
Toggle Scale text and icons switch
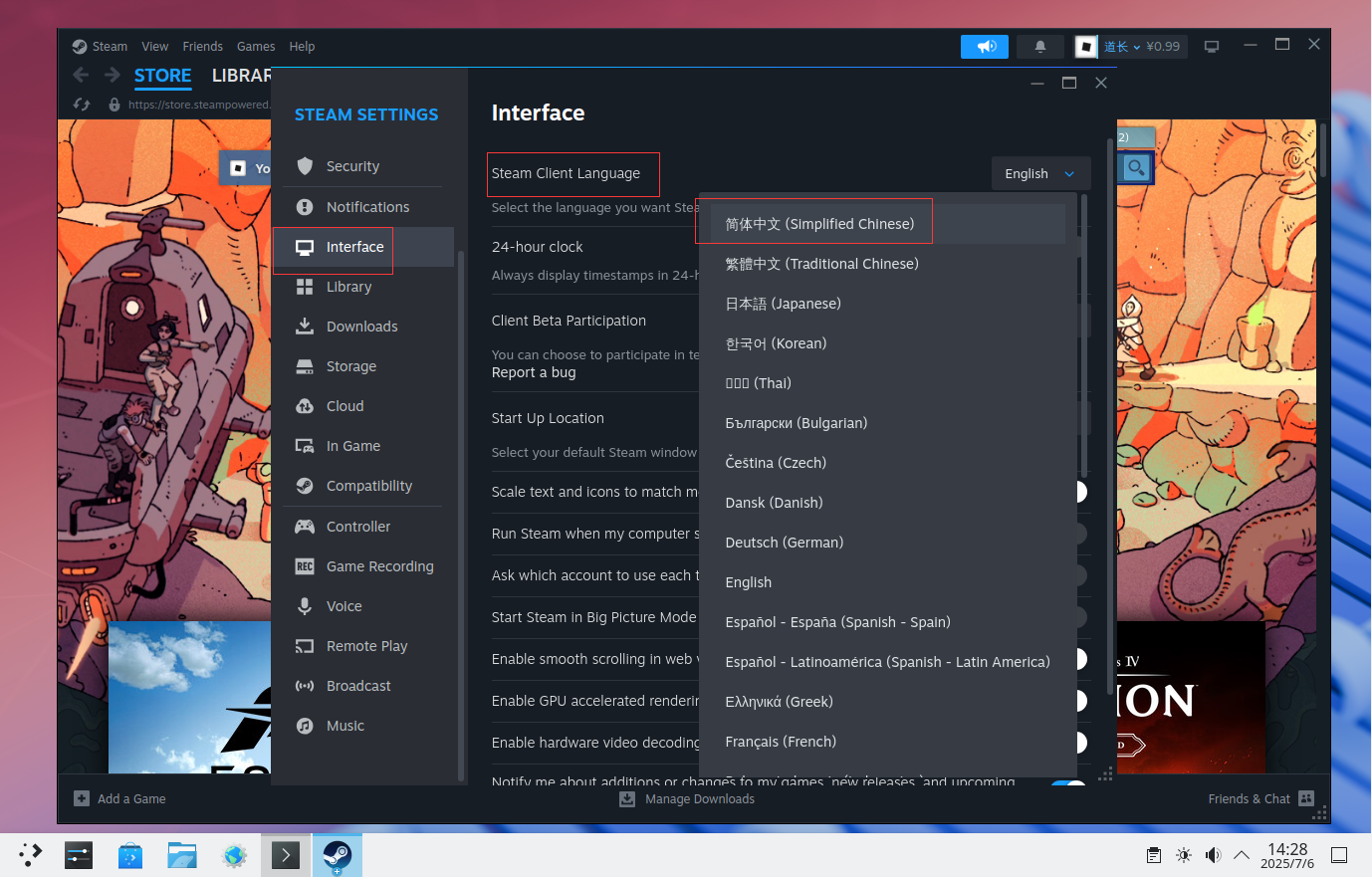(1081, 492)
